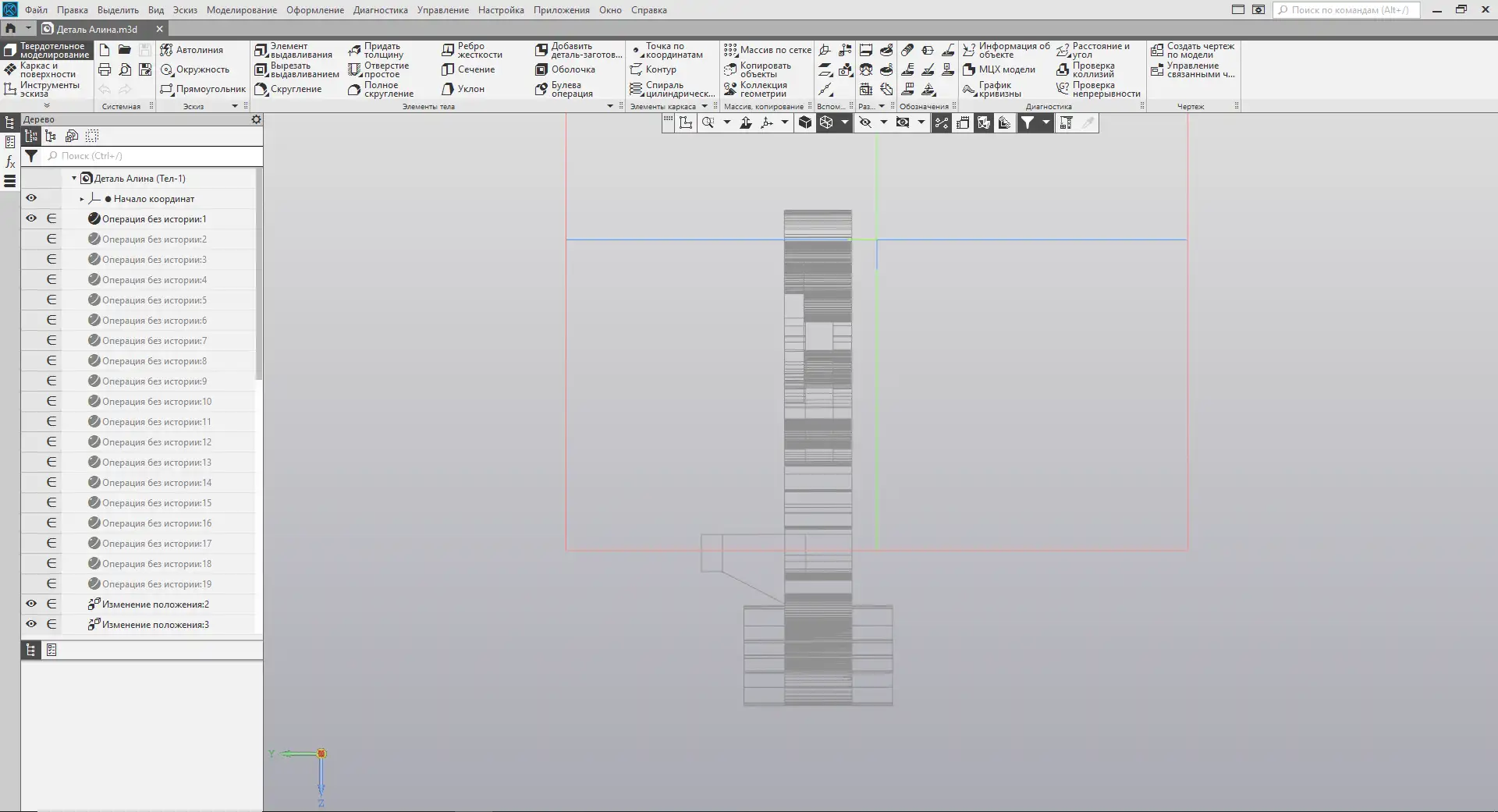Image resolution: width=1498 pixels, height=812 pixels.
Task: Expand the Начало координат tree node
Action: 81,199
